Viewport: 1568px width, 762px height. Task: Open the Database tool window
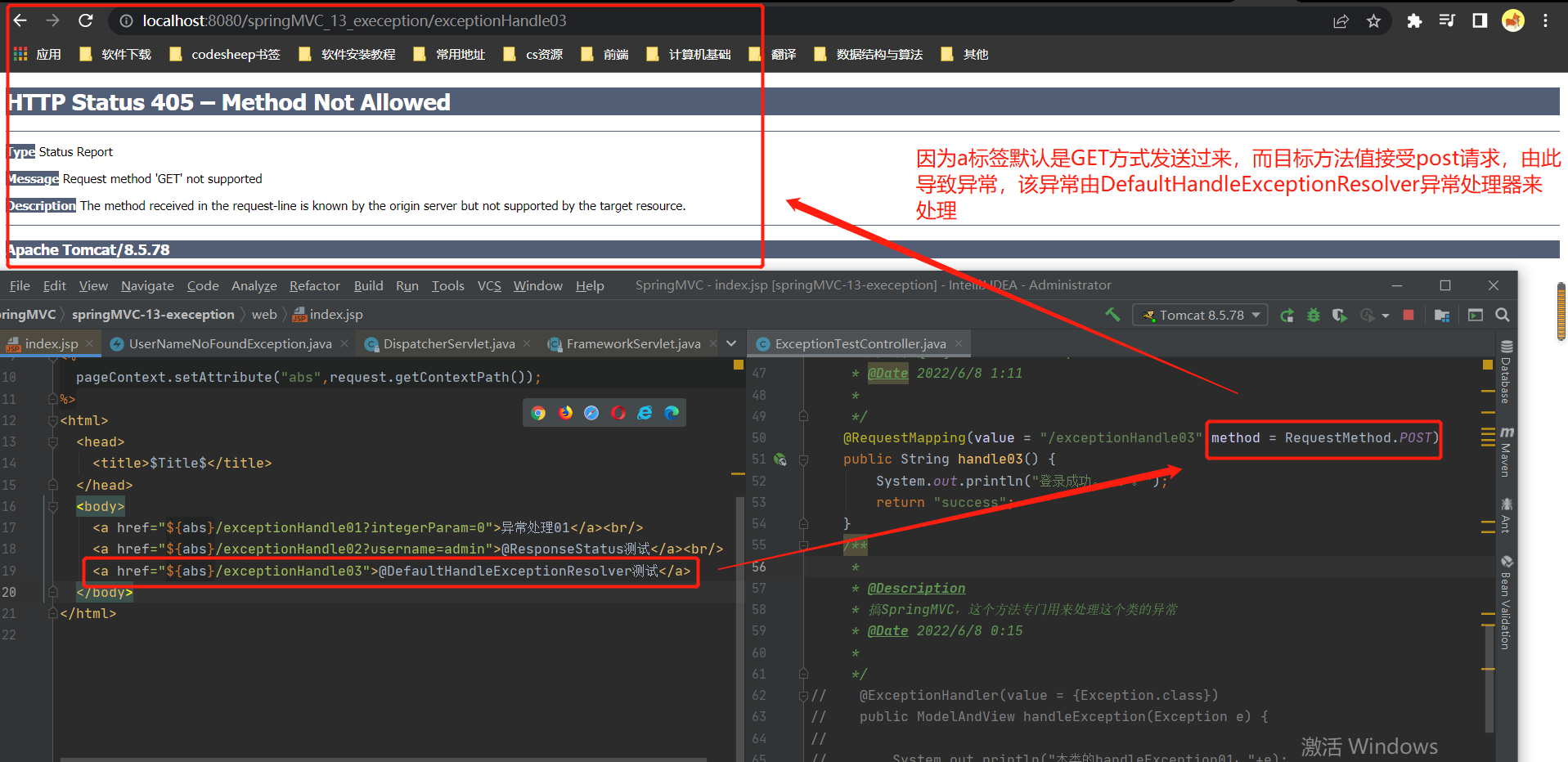coord(1506,372)
